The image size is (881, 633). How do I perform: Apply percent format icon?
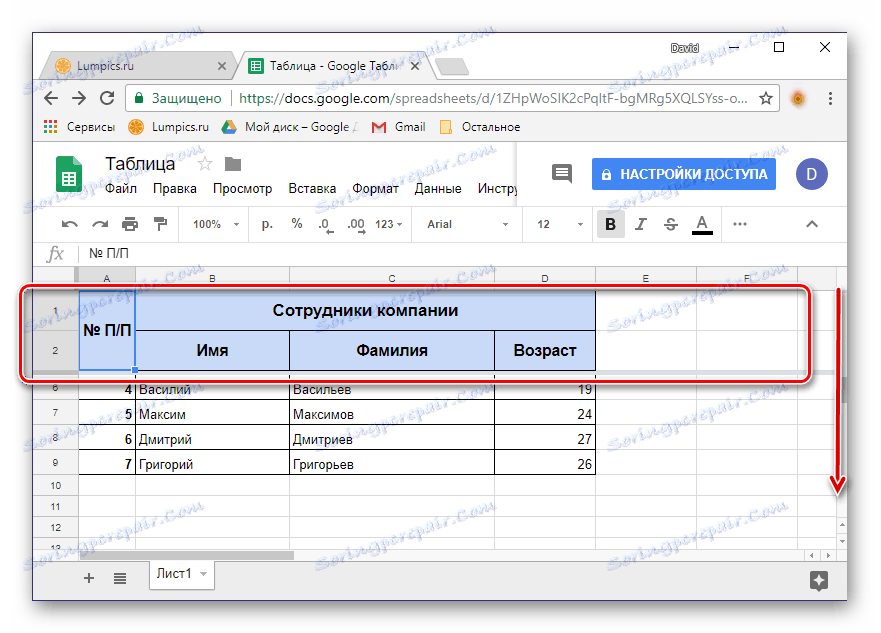point(296,224)
